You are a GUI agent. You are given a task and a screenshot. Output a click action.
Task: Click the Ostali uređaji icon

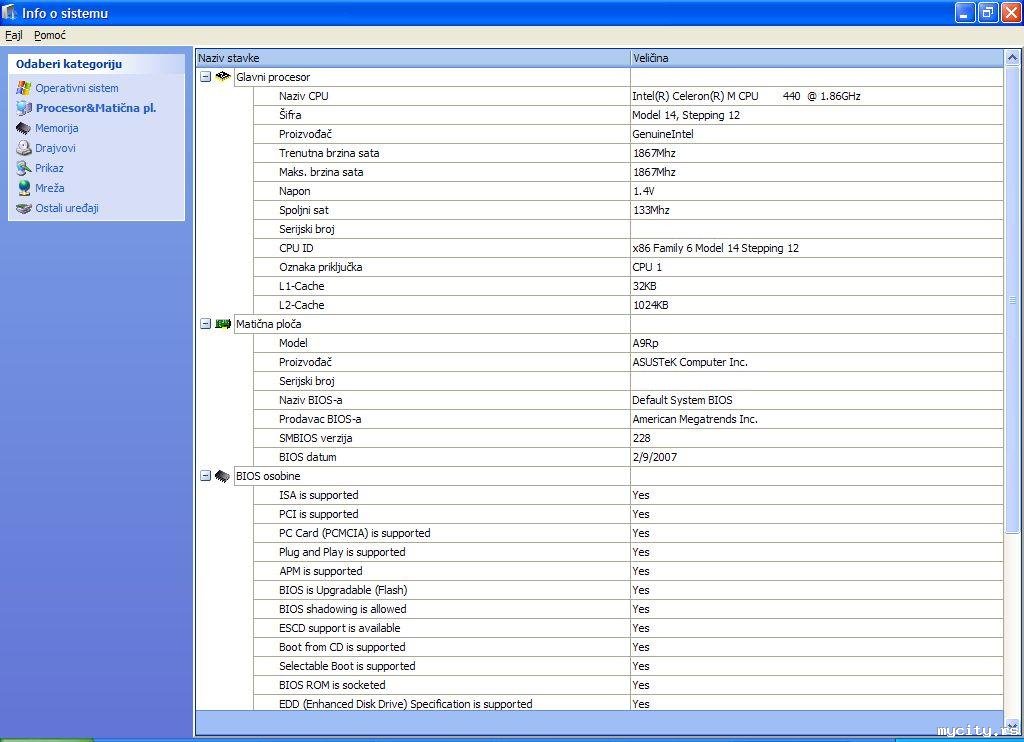tap(24, 208)
